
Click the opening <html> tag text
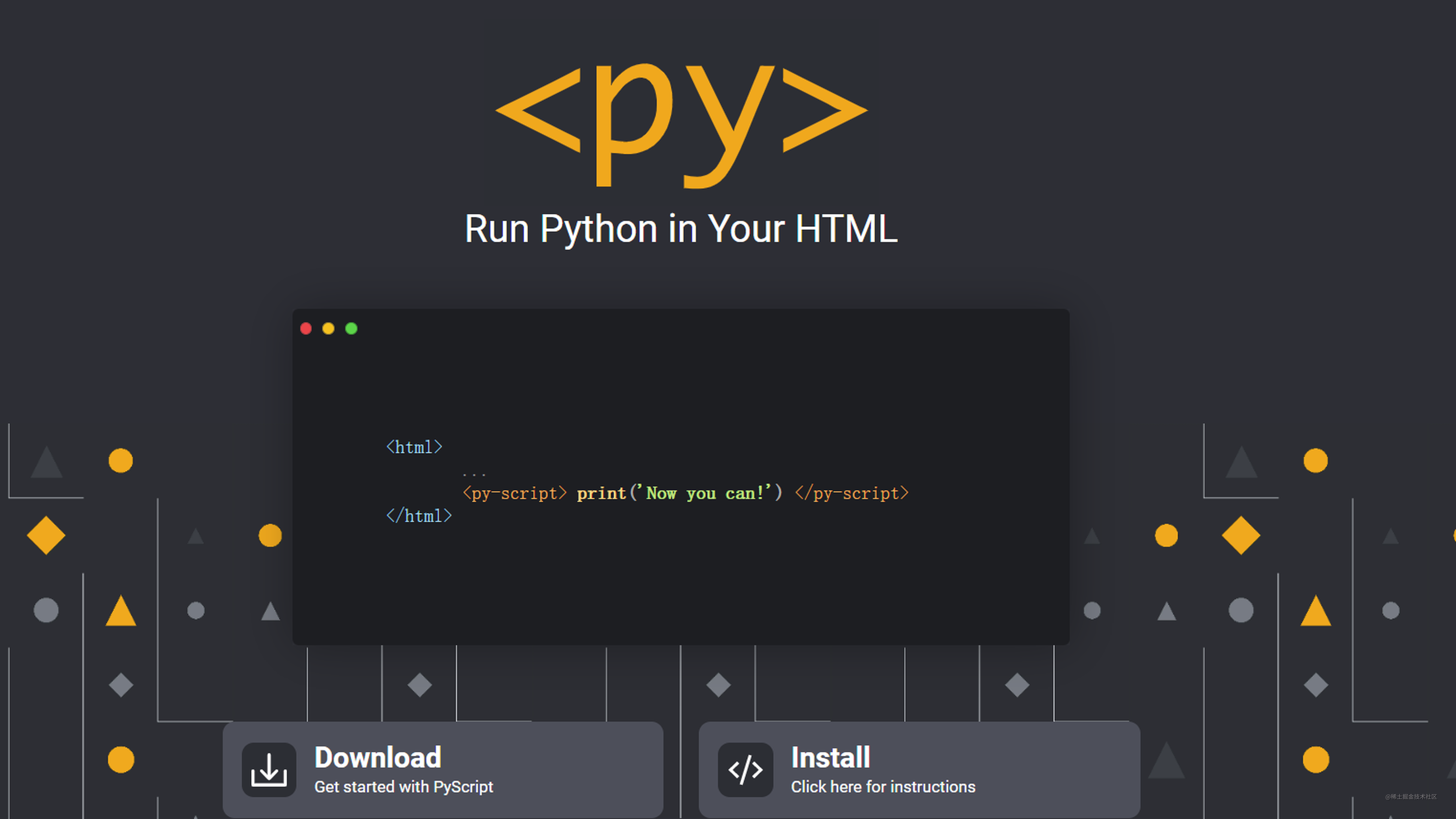414,447
